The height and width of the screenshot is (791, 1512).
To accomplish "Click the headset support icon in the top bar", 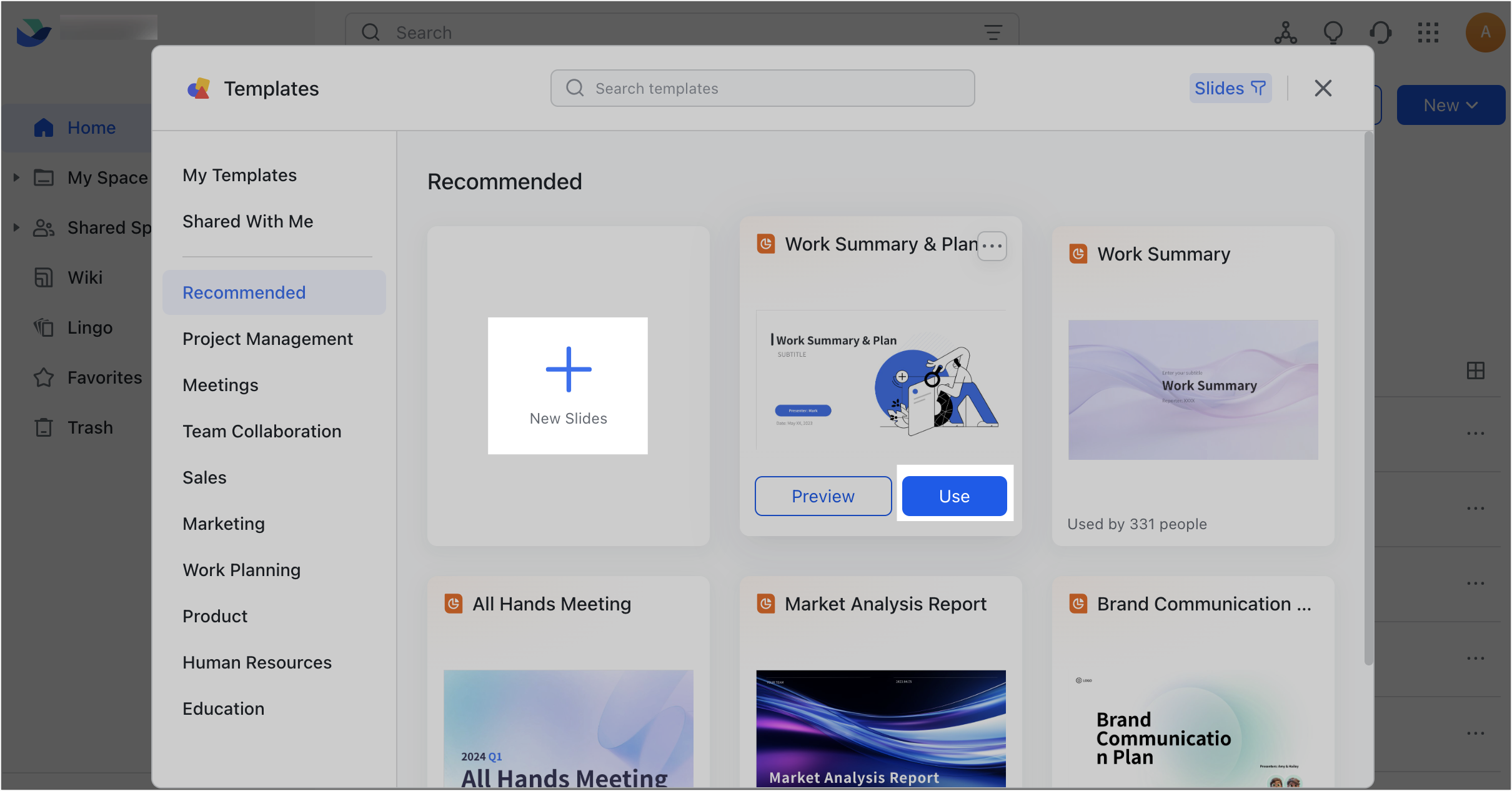I will click(1380, 32).
